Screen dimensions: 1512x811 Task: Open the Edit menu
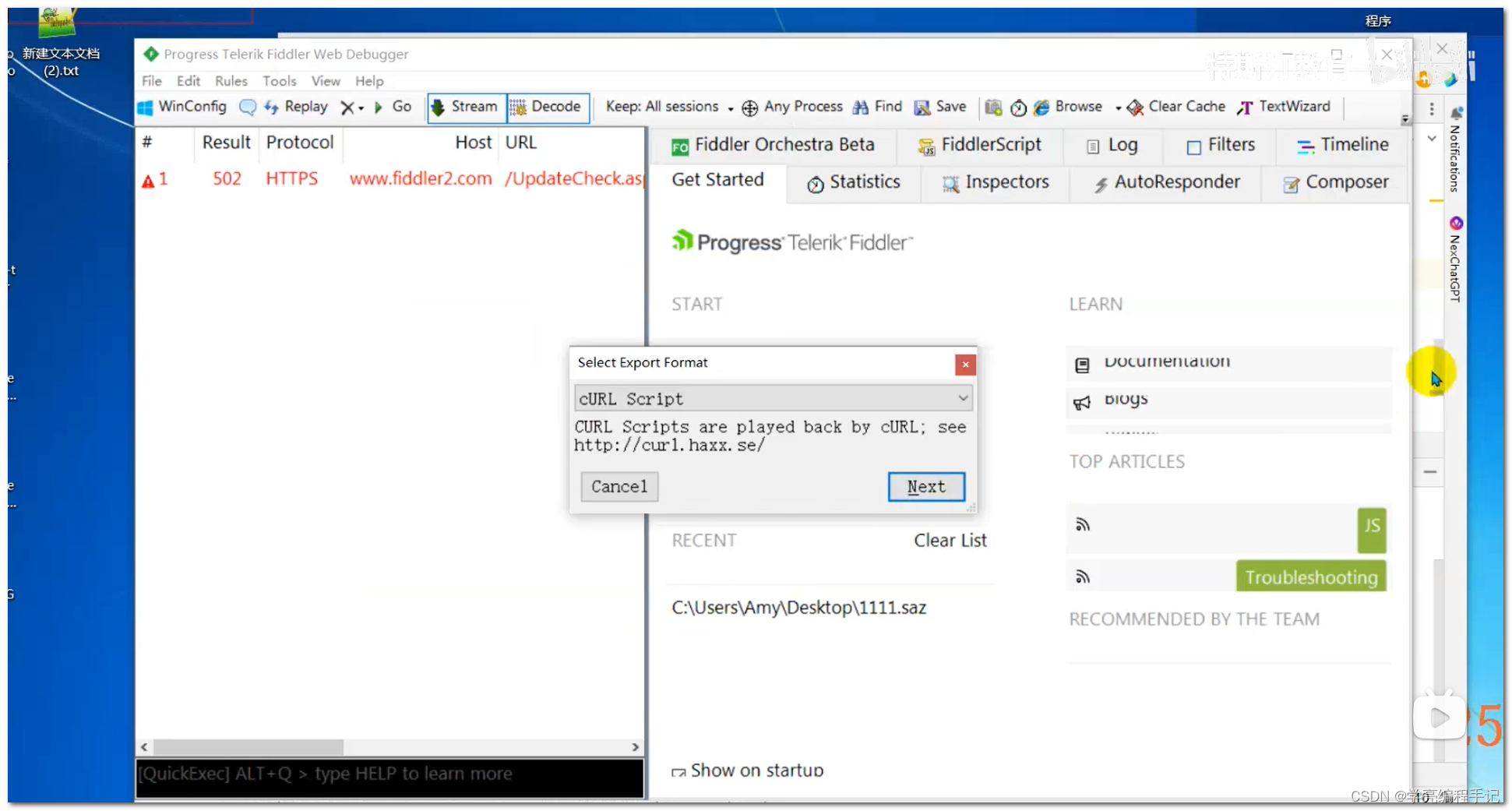189,81
